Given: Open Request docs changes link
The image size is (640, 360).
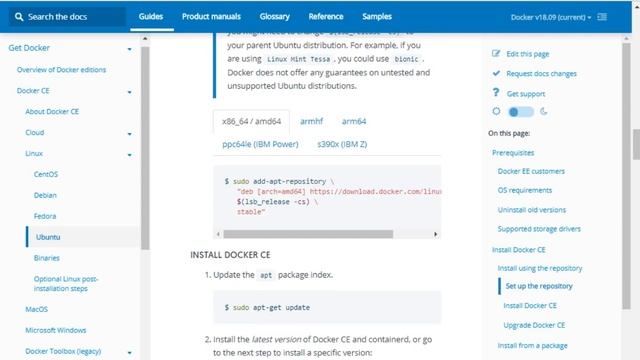Looking at the screenshot, I should pyautogui.click(x=541, y=73).
